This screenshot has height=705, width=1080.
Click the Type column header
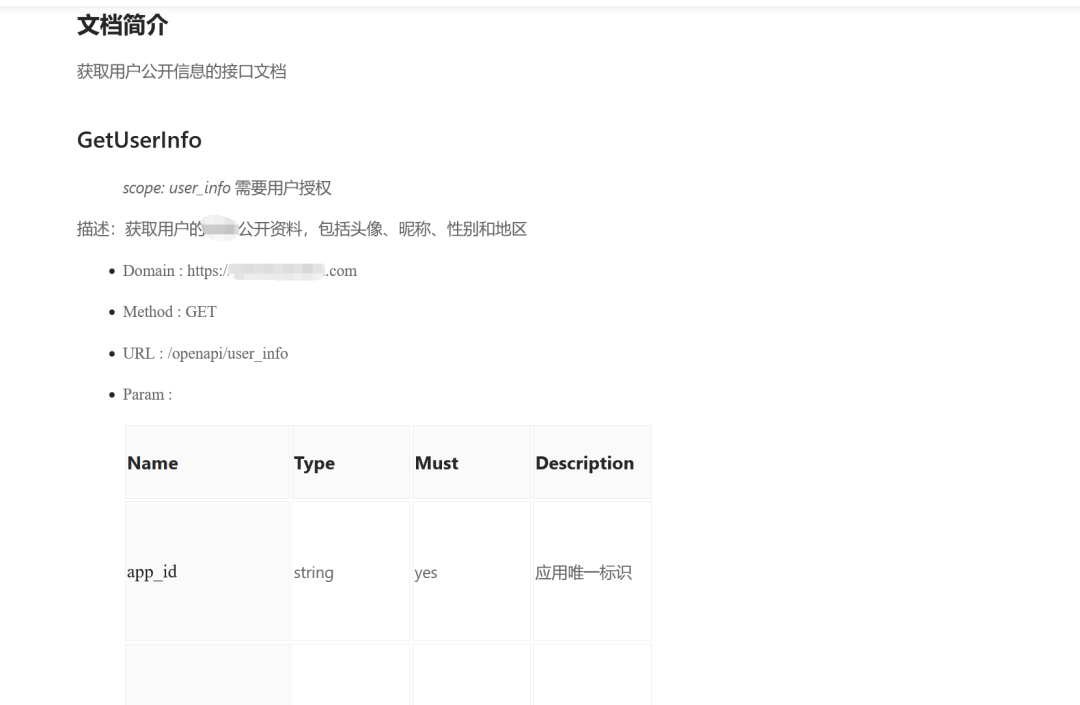click(351, 463)
